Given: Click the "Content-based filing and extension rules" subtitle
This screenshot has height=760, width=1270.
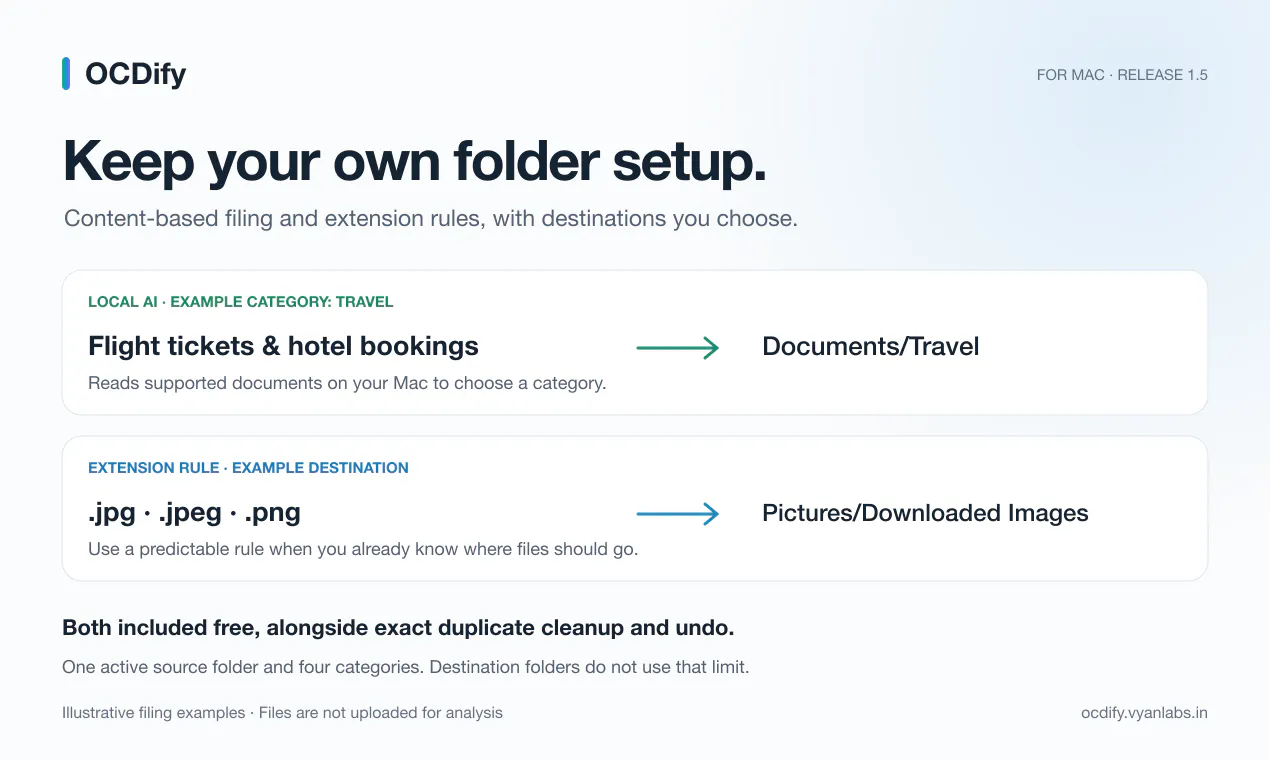Looking at the screenshot, I should pyautogui.click(x=431, y=219).
